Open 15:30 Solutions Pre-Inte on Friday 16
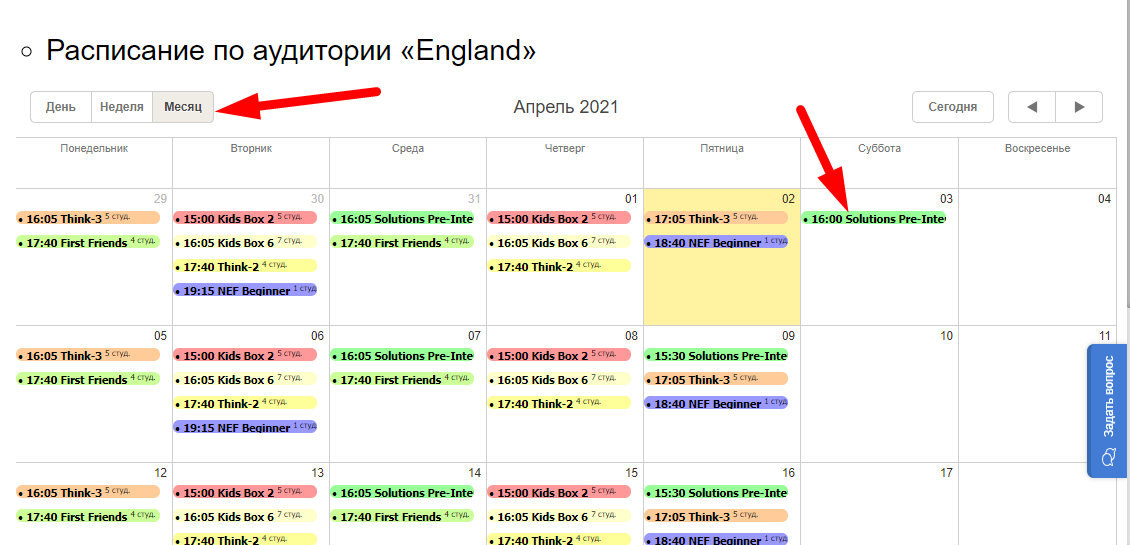The image size is (1130, 545). 716,492
